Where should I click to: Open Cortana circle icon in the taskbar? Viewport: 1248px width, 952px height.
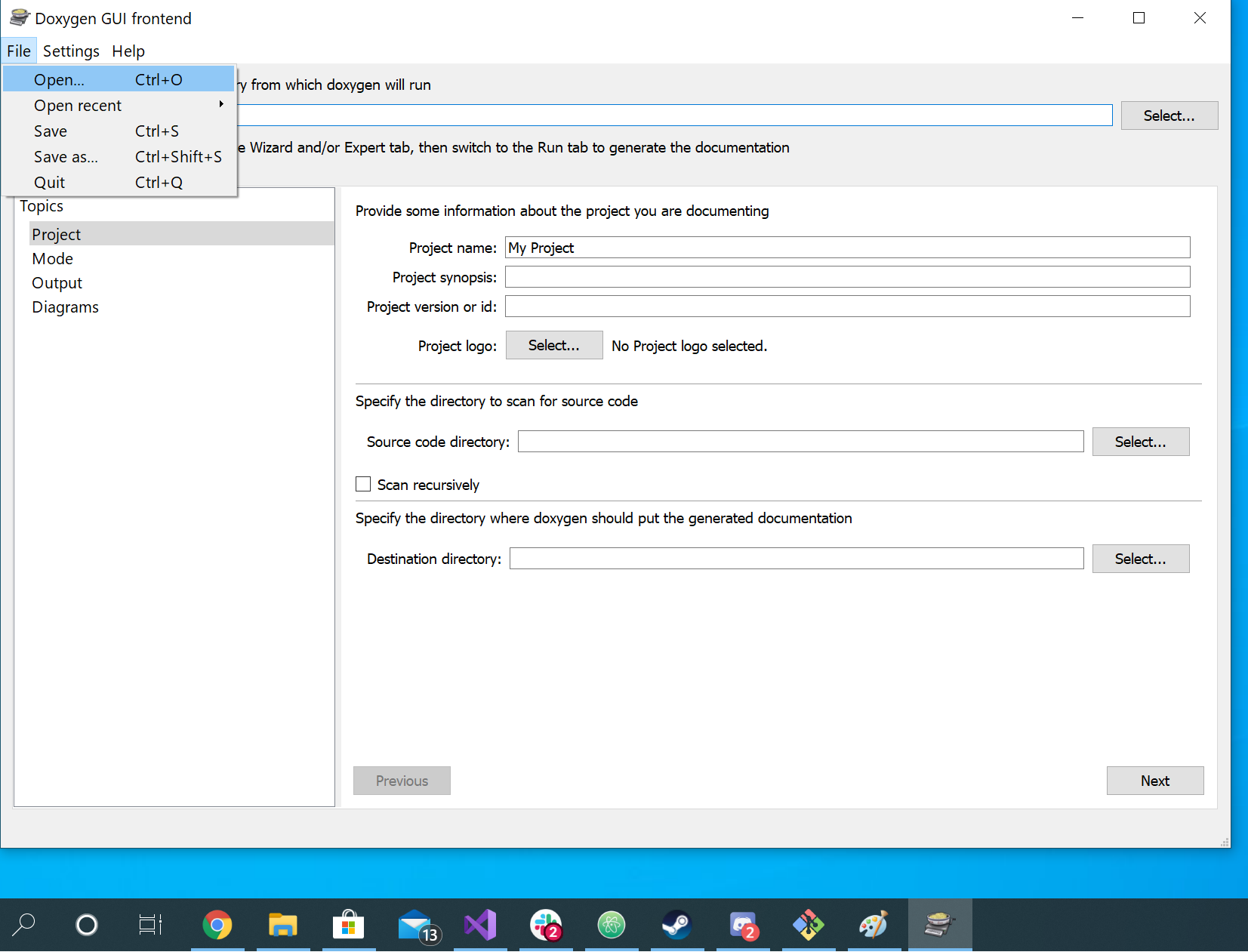click(x=87, y=924)
